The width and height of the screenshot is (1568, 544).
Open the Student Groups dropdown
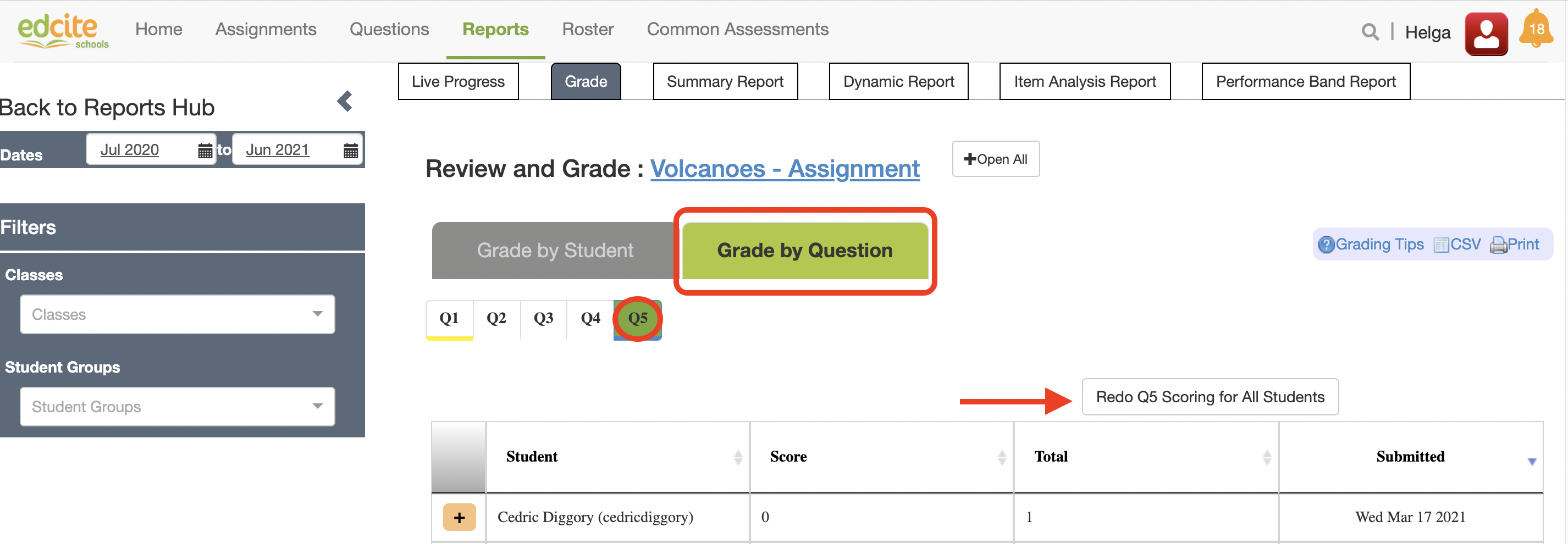tap(177, 407)
